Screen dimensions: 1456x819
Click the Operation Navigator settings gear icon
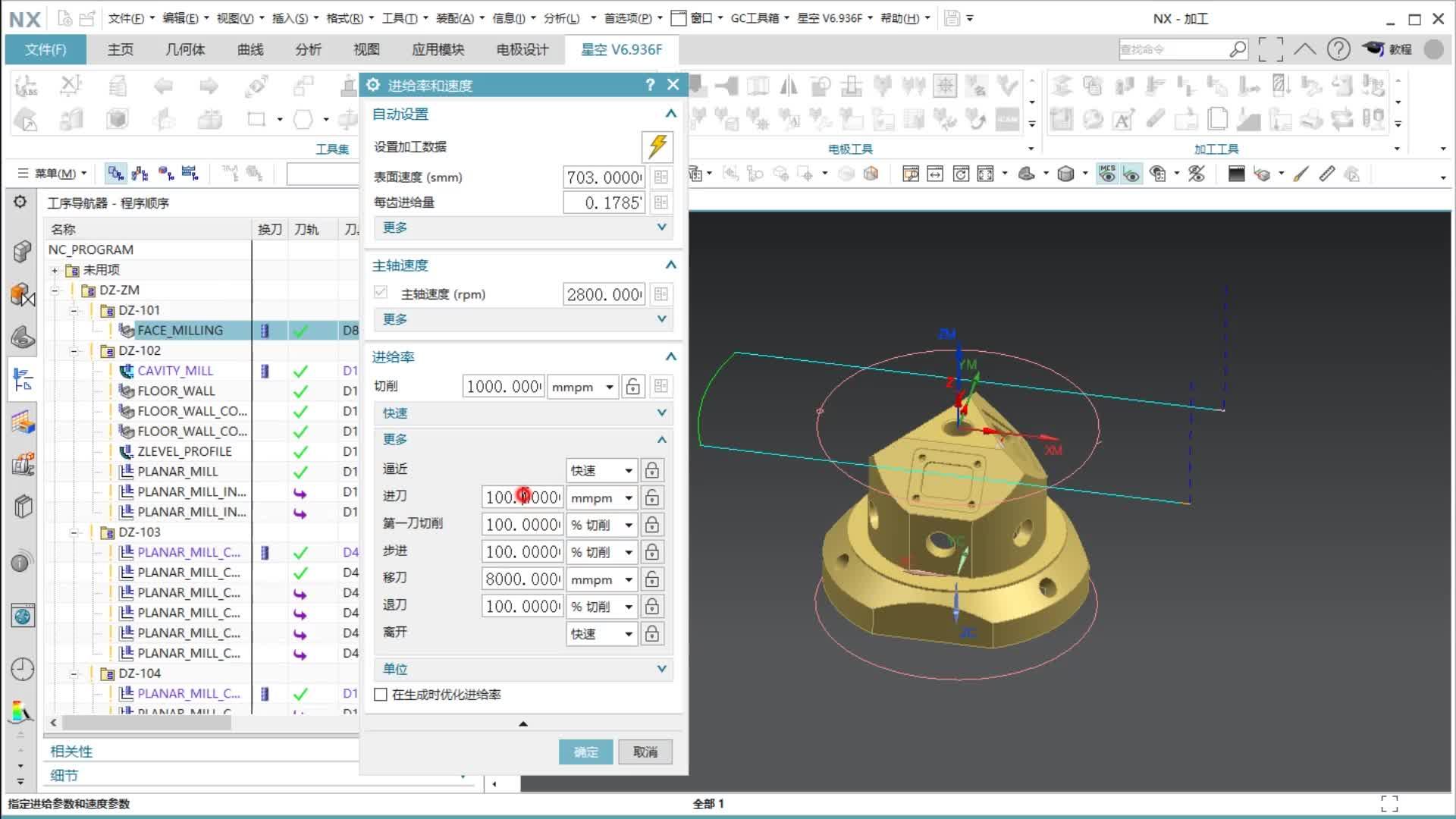tap(20, 202)
